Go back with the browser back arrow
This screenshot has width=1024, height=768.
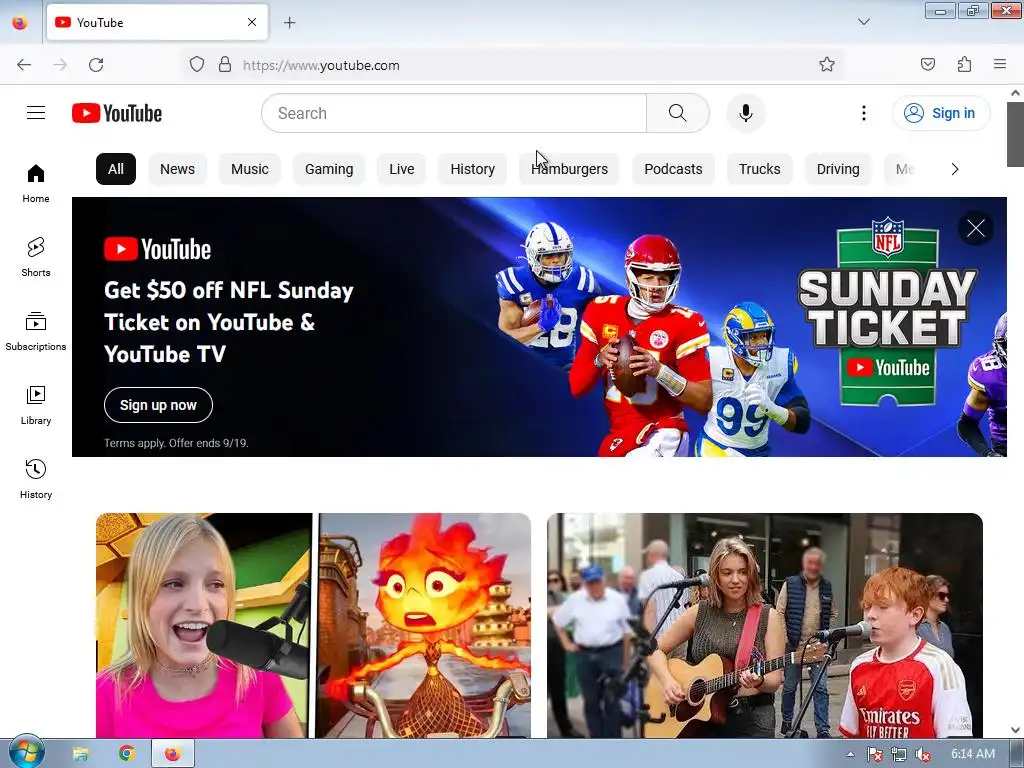(x=24, y=65)
